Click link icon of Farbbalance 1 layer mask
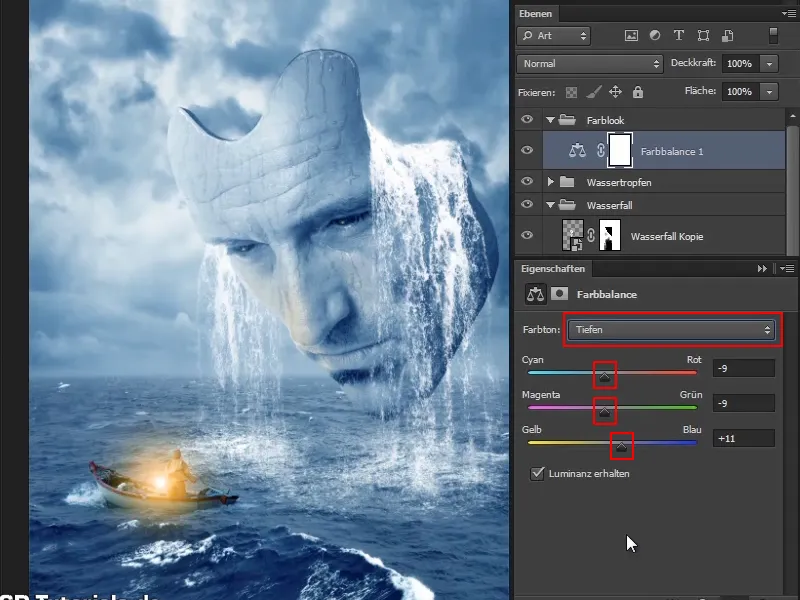800x600 pixels. click(x=601, y=150)
